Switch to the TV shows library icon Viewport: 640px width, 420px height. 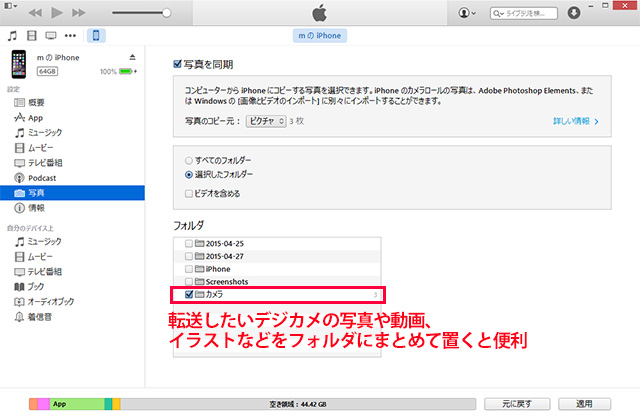point(51,36)
